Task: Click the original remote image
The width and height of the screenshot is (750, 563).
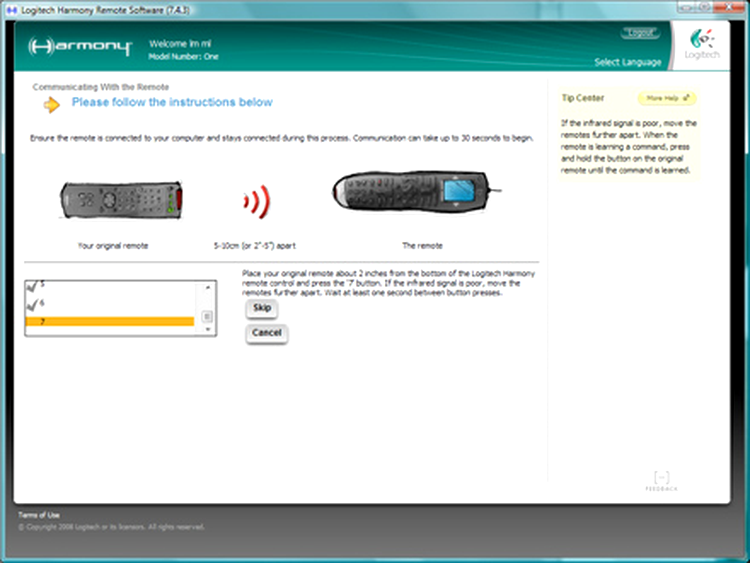Action: click(120, 201)
